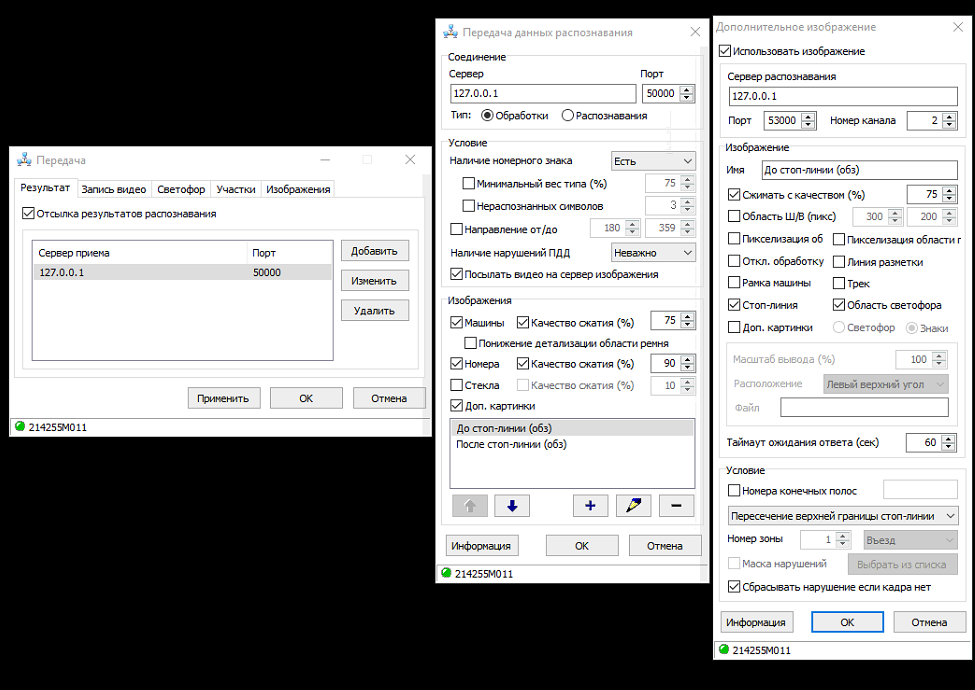Click the title bar icon of Передача данных распознавания

point(450,32)
